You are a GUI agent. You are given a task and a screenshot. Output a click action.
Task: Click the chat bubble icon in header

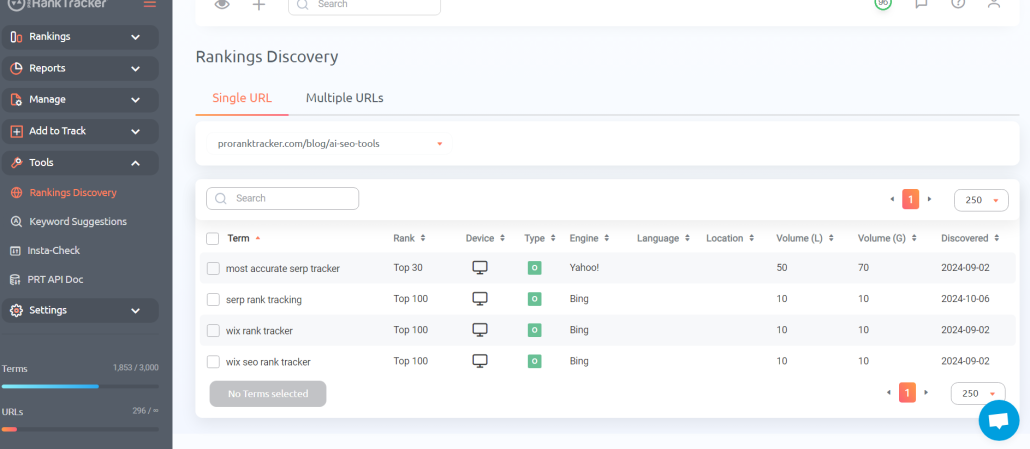tap(921, 3)
